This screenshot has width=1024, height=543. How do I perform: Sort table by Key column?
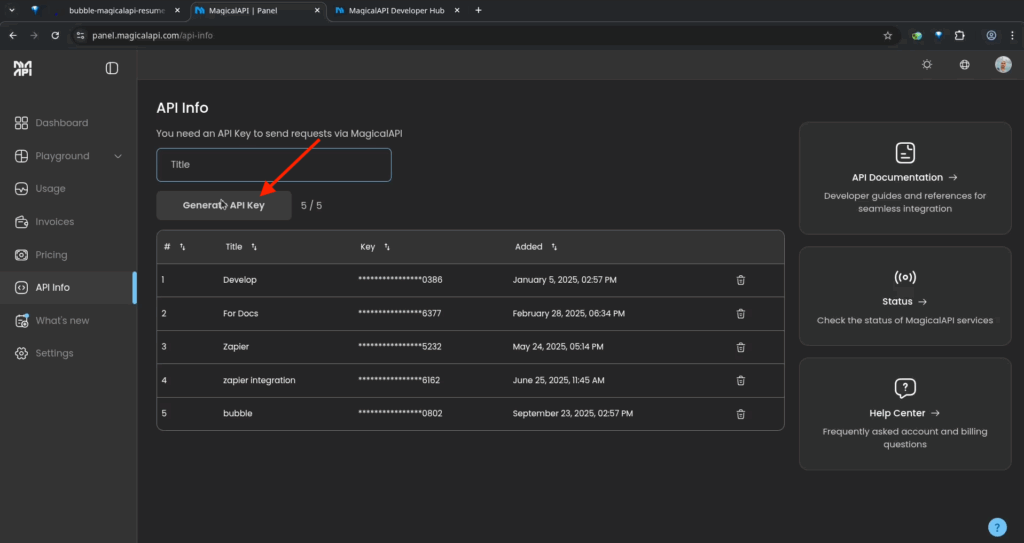(387, 247)
